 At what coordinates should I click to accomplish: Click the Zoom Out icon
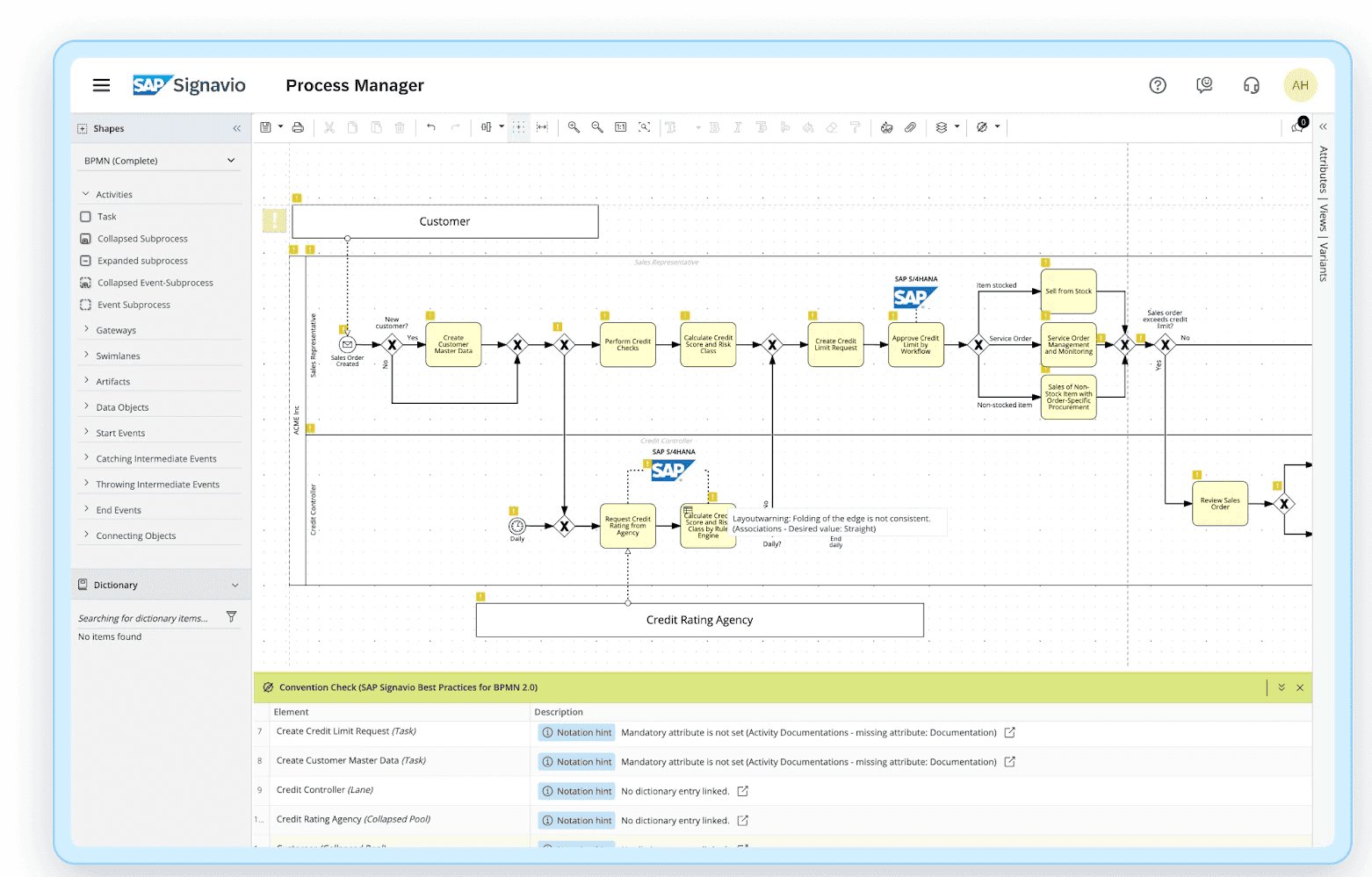597,127
